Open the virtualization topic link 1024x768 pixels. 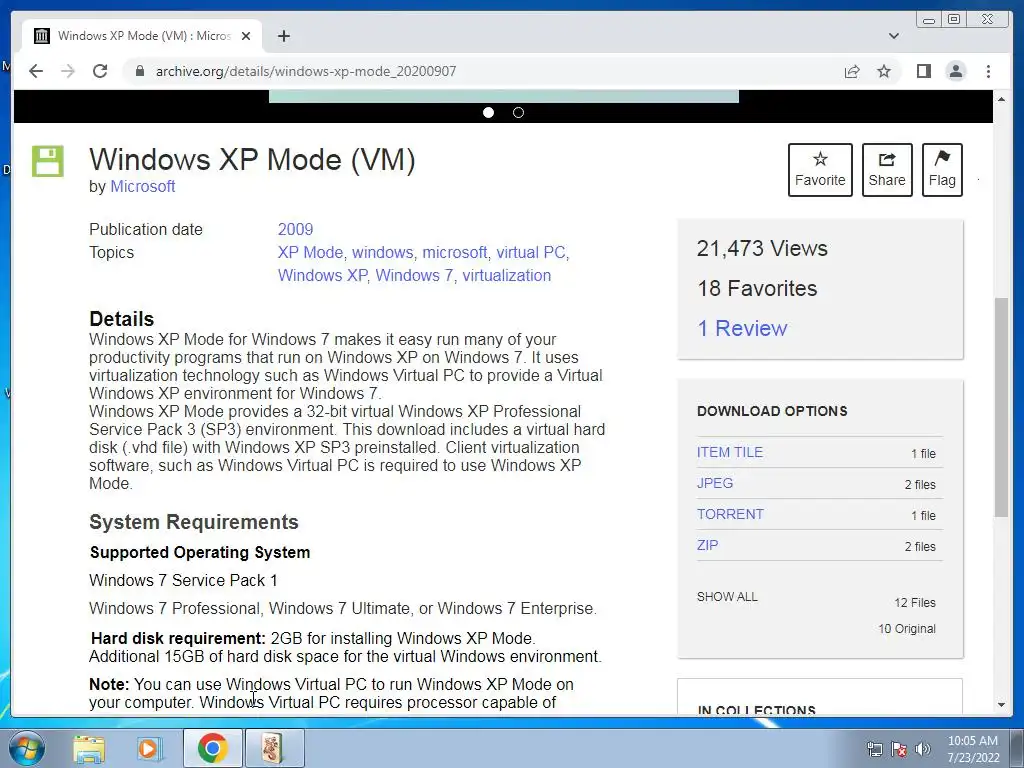click(507, 275)
